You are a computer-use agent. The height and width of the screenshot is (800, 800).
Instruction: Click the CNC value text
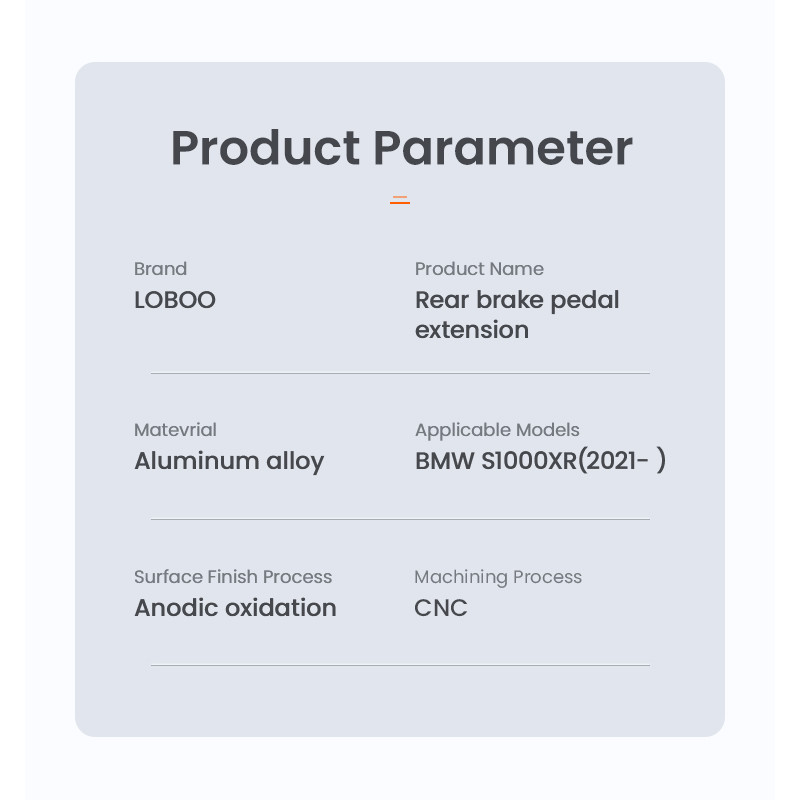[440, 608]
